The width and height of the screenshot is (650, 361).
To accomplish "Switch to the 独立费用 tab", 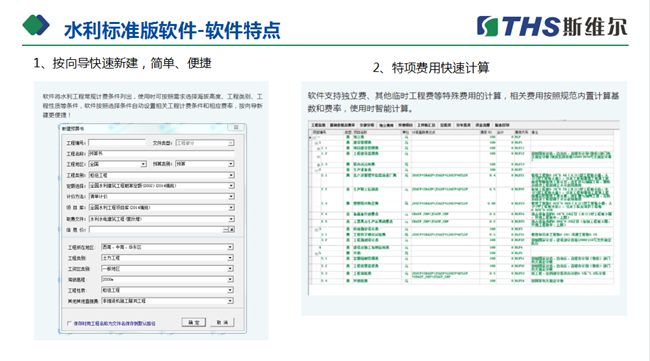I will (x=386, y=125).
